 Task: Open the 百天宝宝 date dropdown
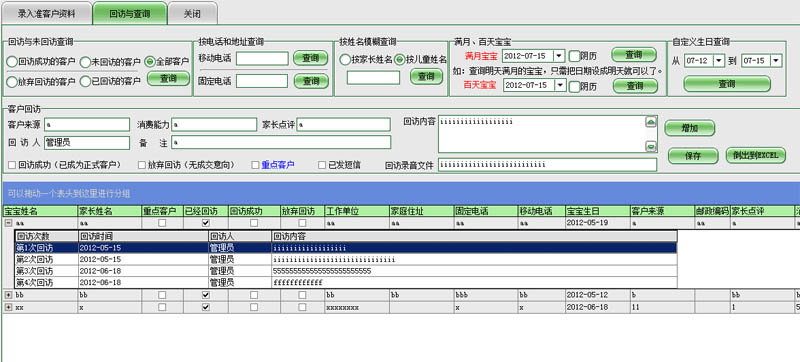coord(559,85)
